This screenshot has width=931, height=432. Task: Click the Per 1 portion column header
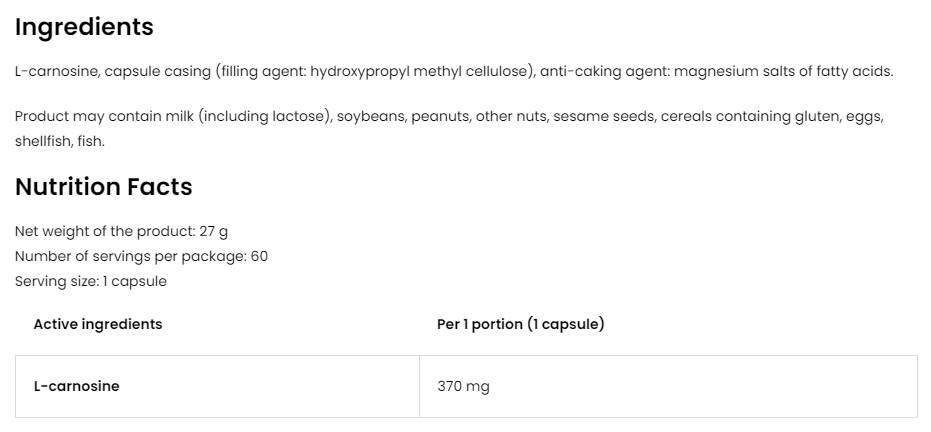[520, 324]
